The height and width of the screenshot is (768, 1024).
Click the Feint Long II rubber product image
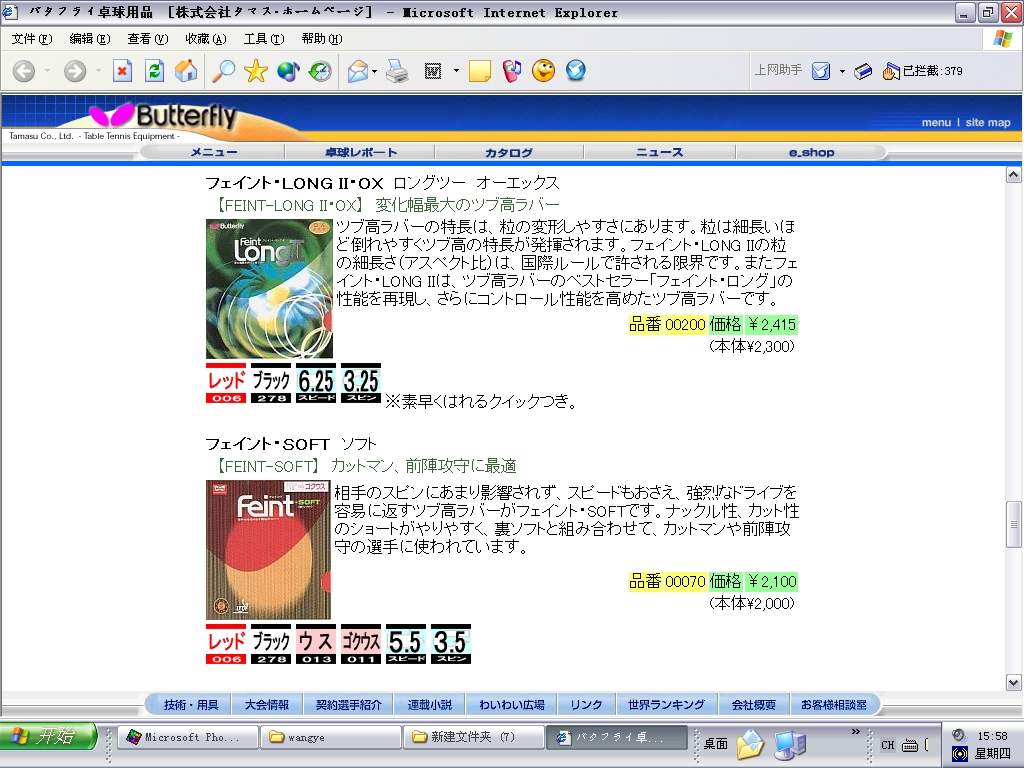pos(269,289)
